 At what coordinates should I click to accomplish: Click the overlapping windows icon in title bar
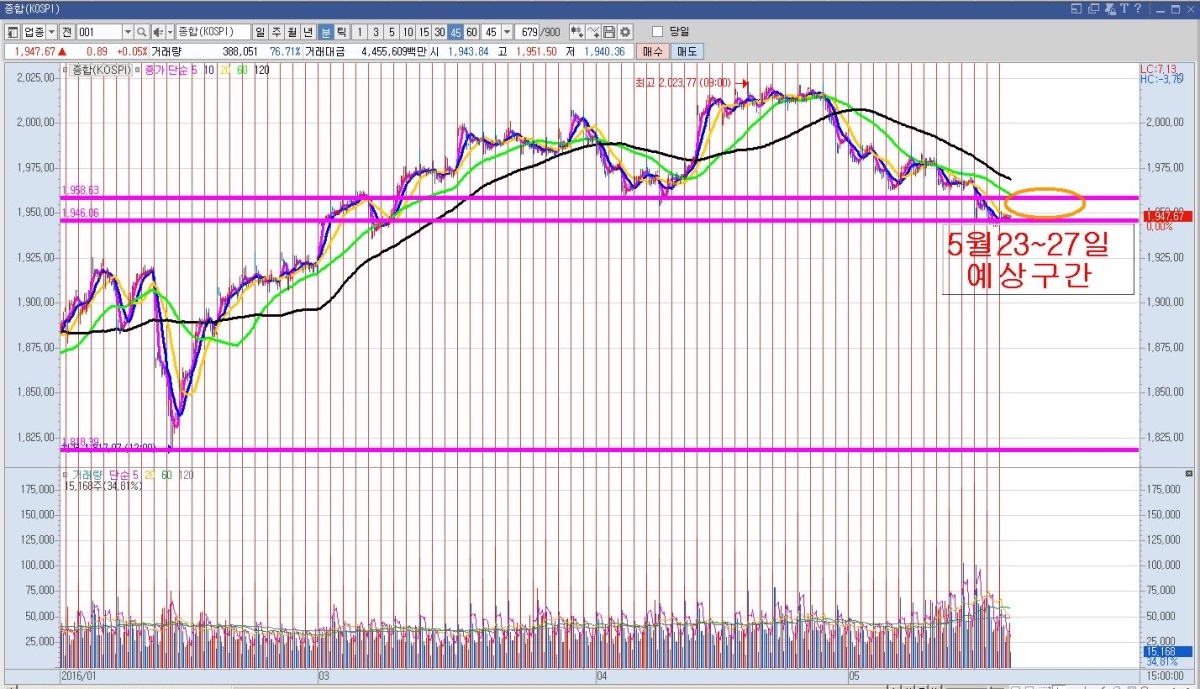1093,8
